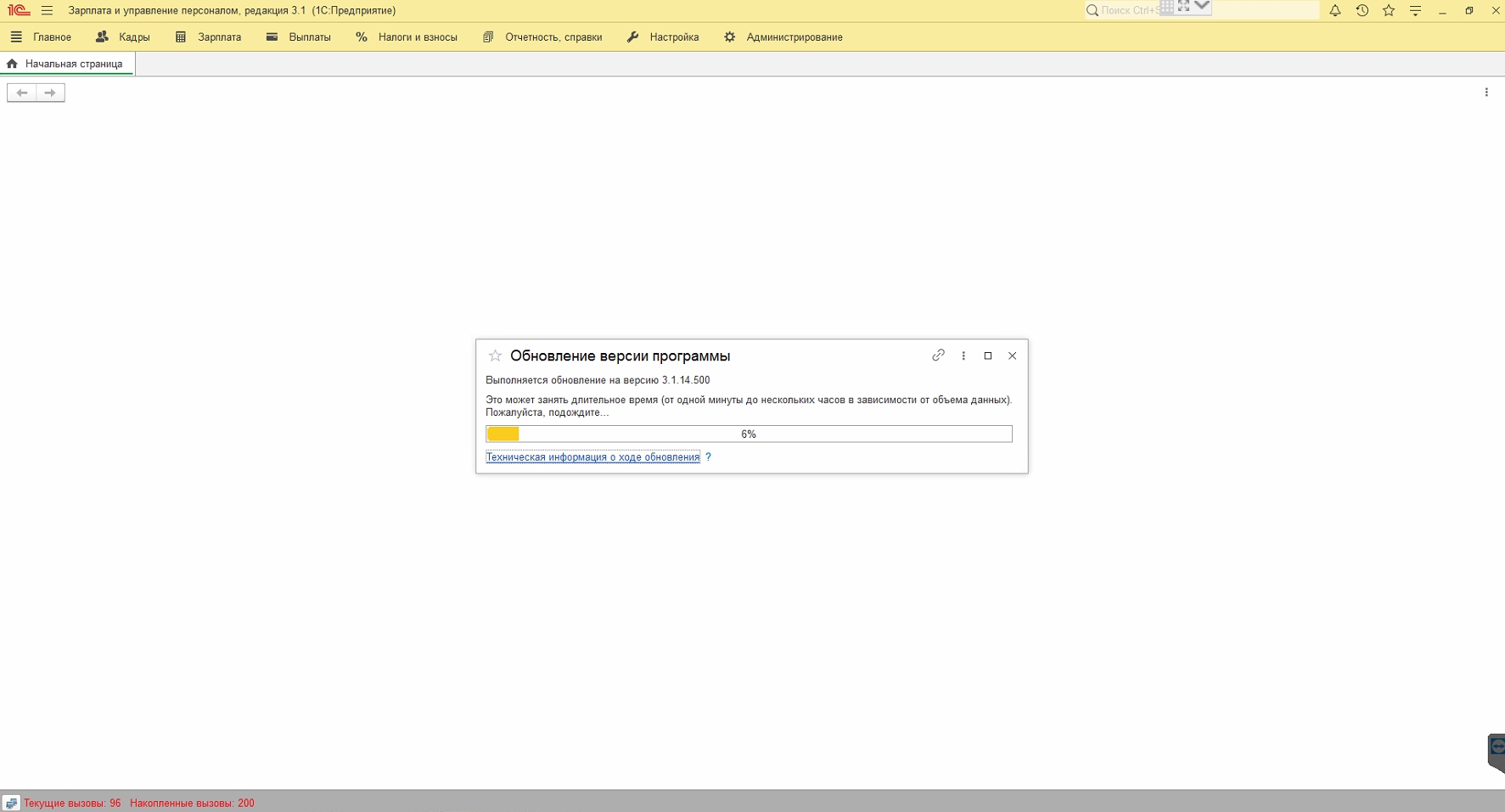
Task: Open the history clock icon
Action: 1362,11
